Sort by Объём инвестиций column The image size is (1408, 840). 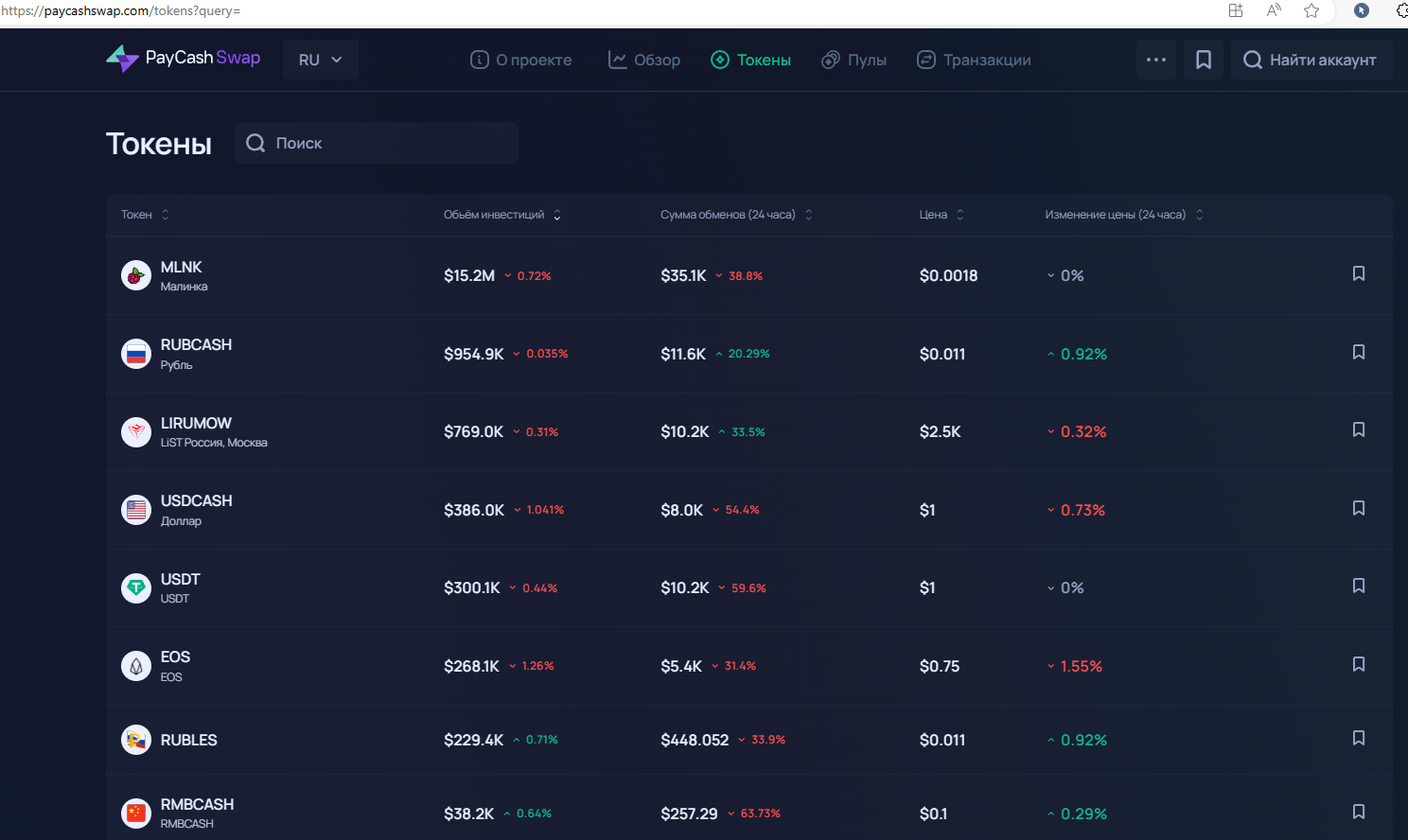tap(502, 215)
